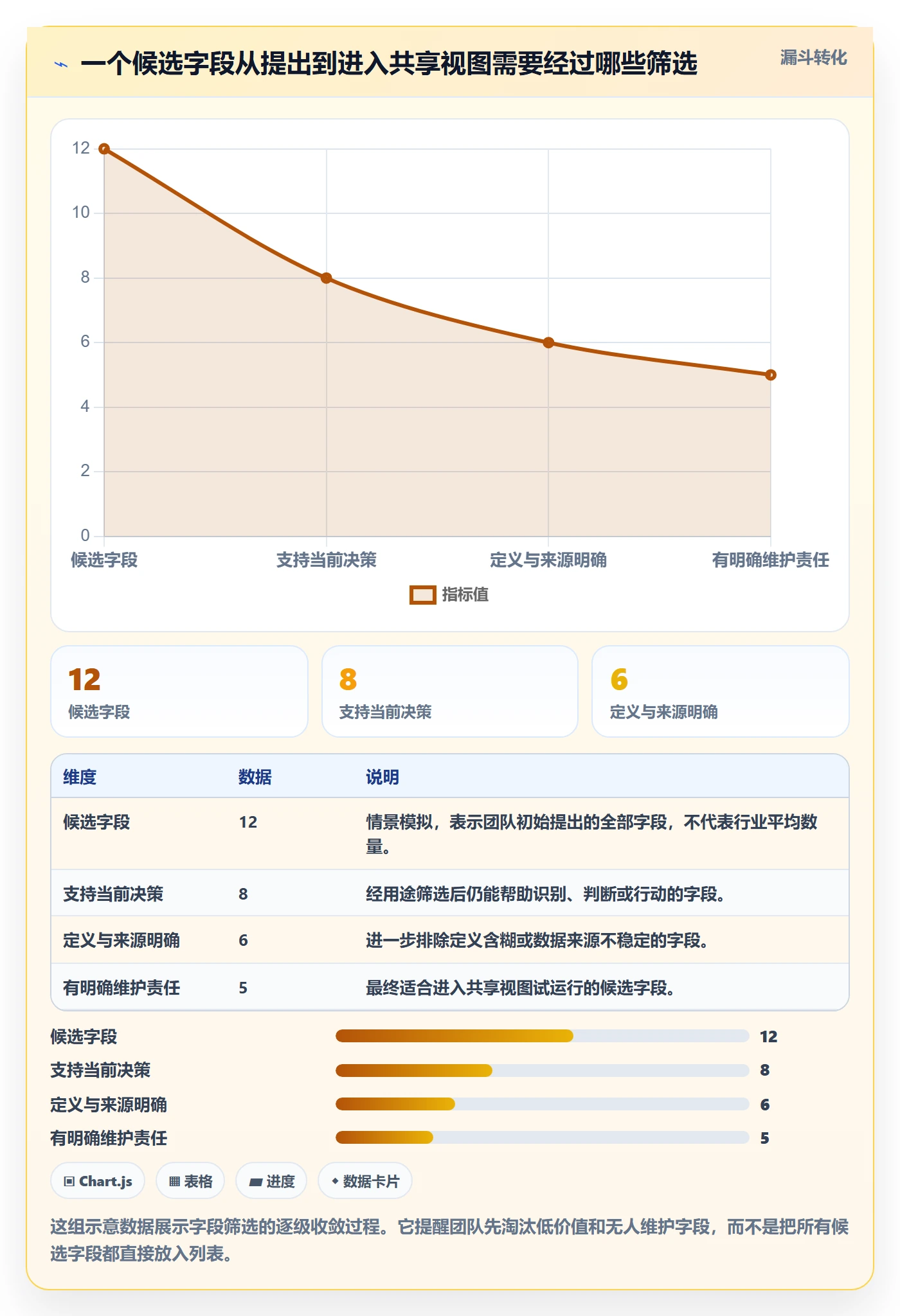Select the table description starting with 经用途筛选后
The image size is (900, 1316).
545,894
